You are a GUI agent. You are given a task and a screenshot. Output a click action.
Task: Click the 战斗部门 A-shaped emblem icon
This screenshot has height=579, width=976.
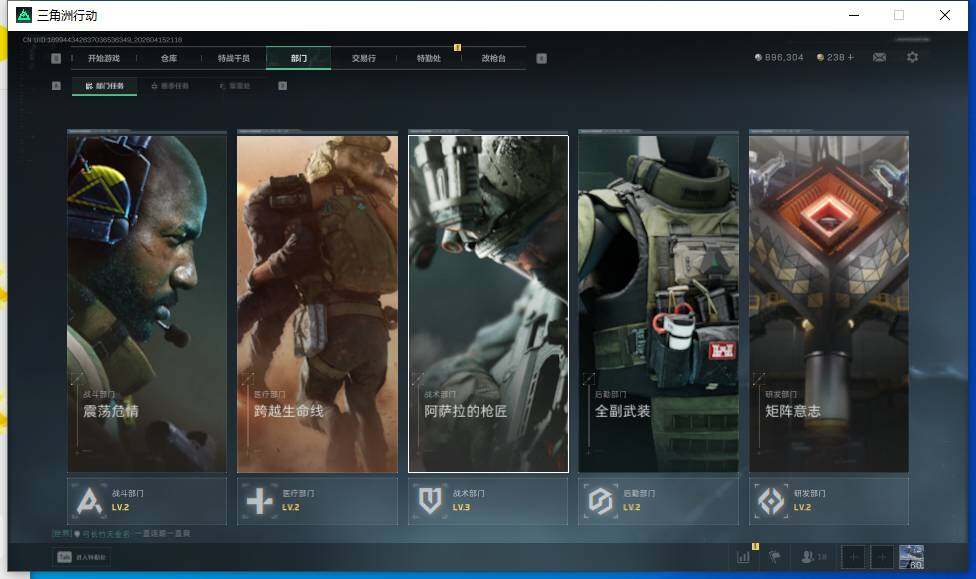point(89,501)
